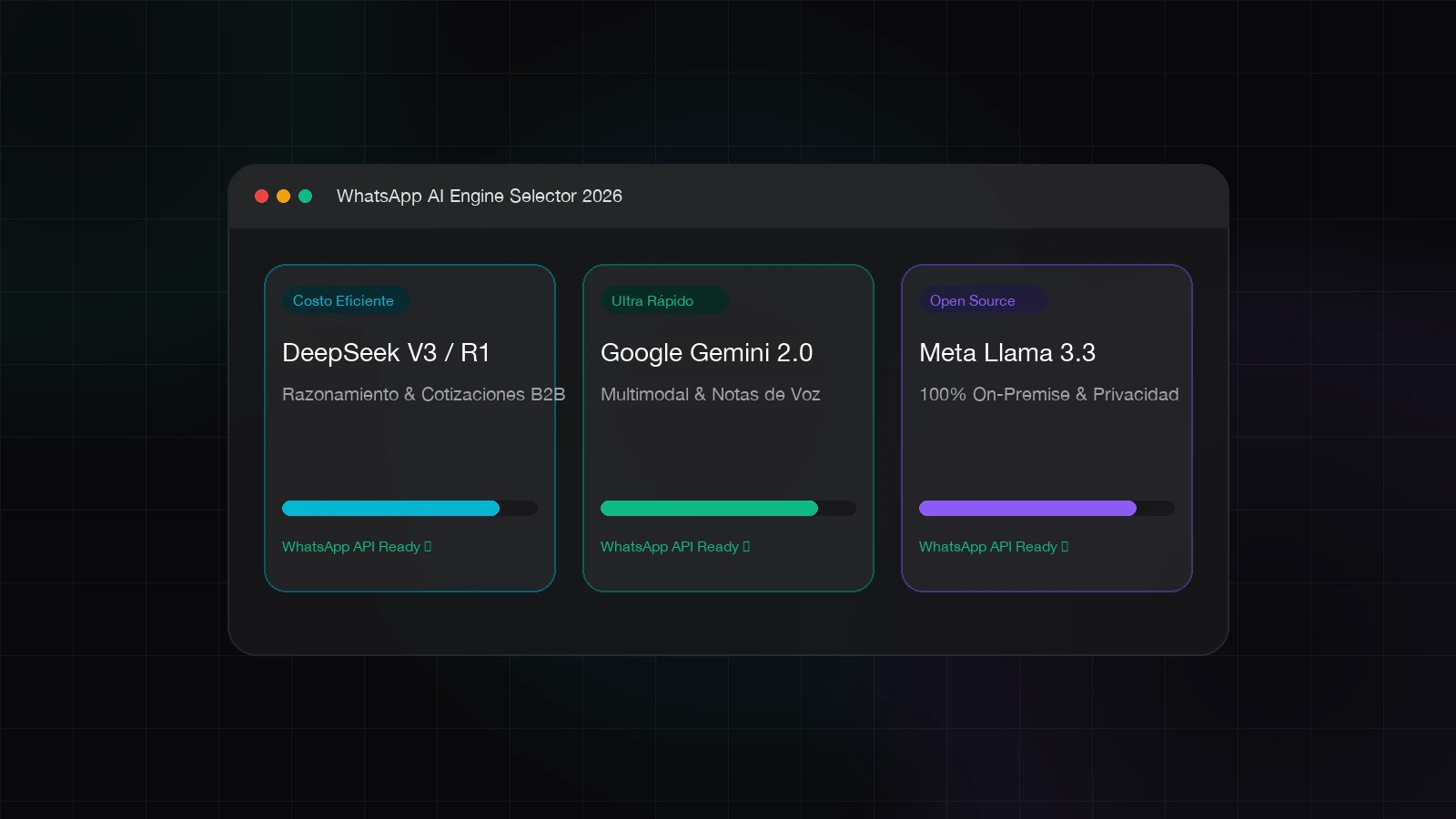Click the green Gemini progress bar
The height and width of the screenshot is (819, 1456).
(x=728, y=508)
